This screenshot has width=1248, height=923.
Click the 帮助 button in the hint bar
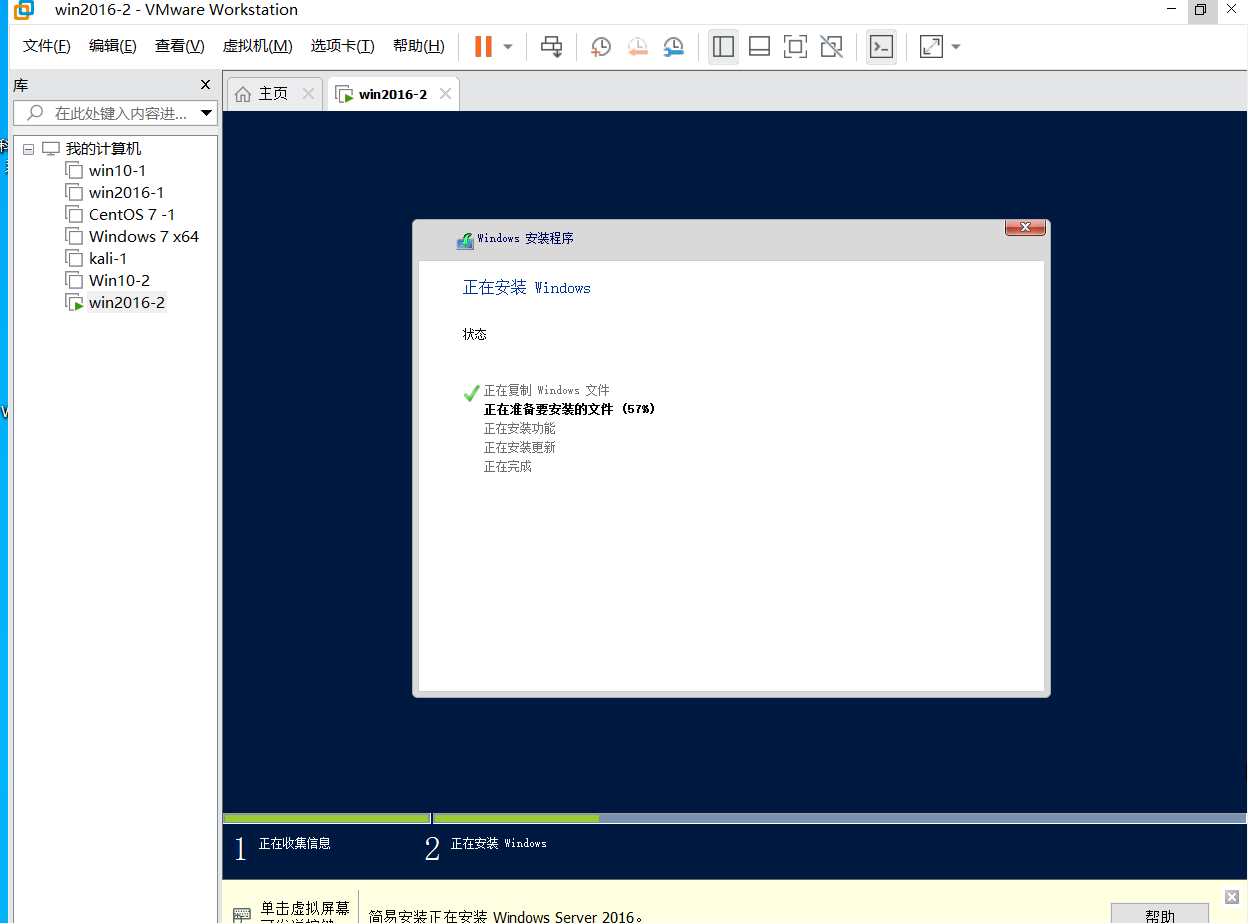tap(1160, 913)
